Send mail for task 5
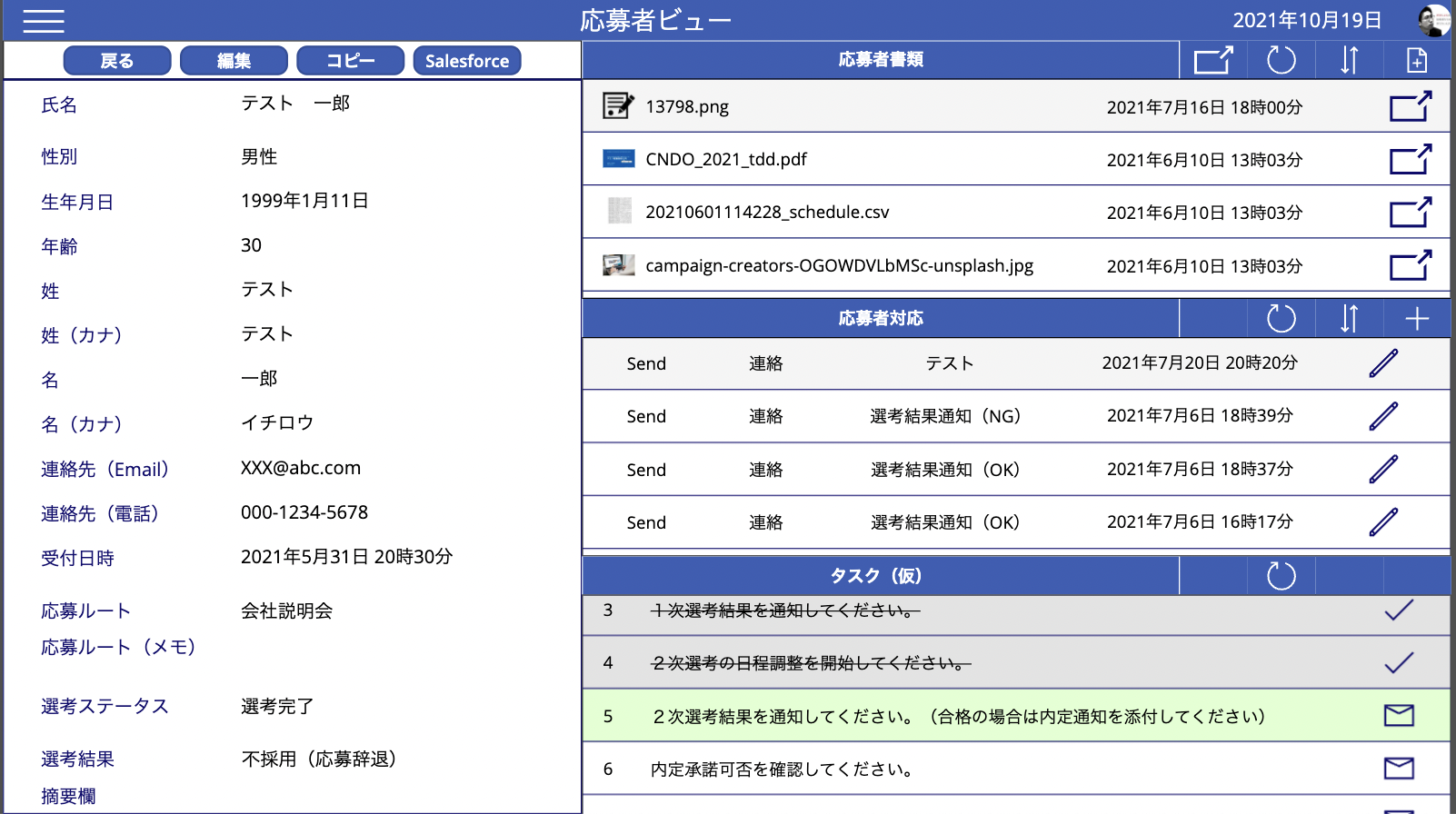This screenshot has width=1456, height=814. click(x=1399, y=716)
